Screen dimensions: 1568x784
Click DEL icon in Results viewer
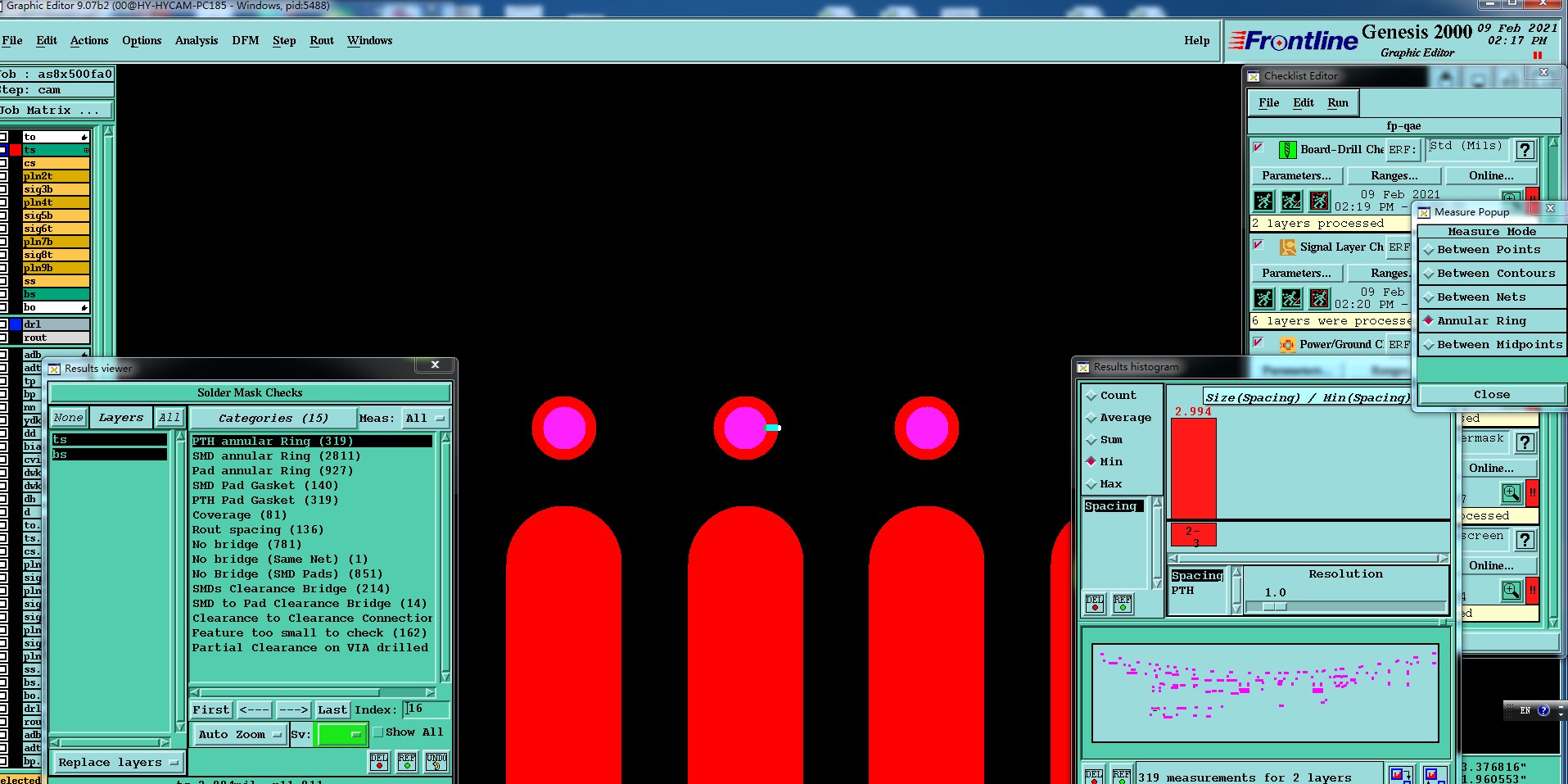click(x=379, y=762)
